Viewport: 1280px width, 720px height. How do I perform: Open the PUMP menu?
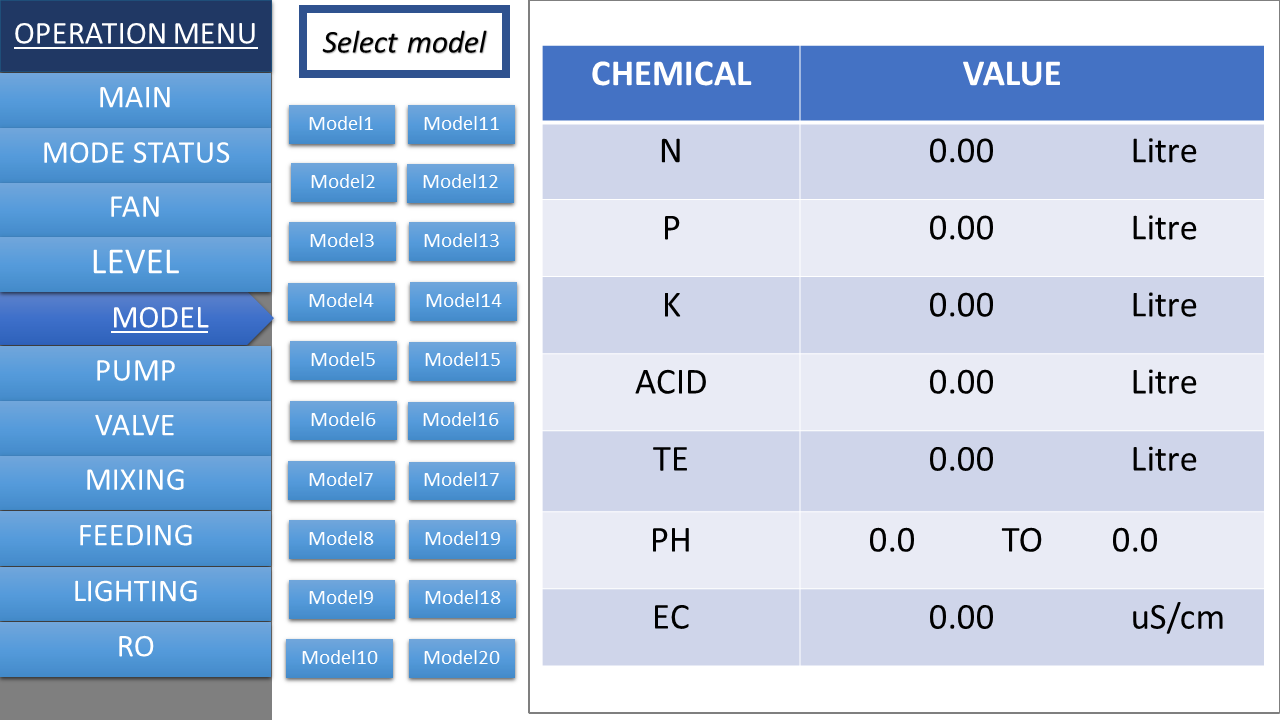[x=135, y=371]
